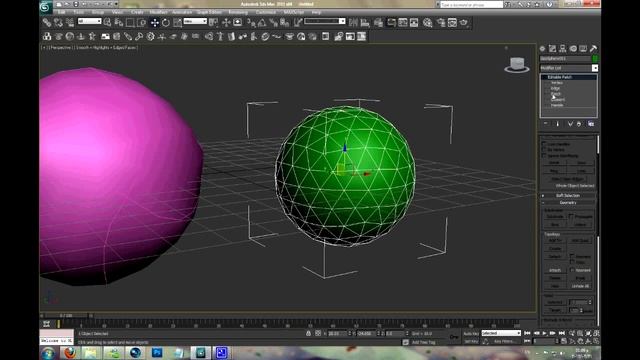The height and width of the screenshot is (360, 640).
Task: Activate the Select and Scale tool
Action: 177,22
